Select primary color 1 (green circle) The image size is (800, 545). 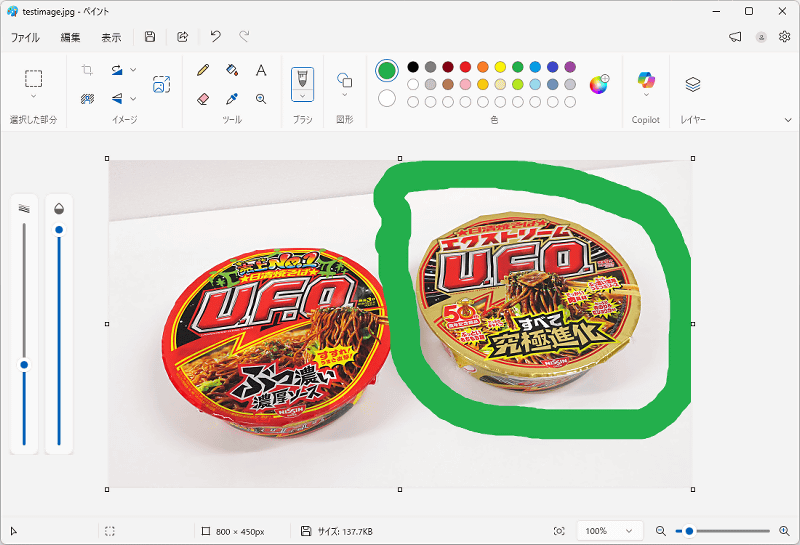(x=387, y=70)
